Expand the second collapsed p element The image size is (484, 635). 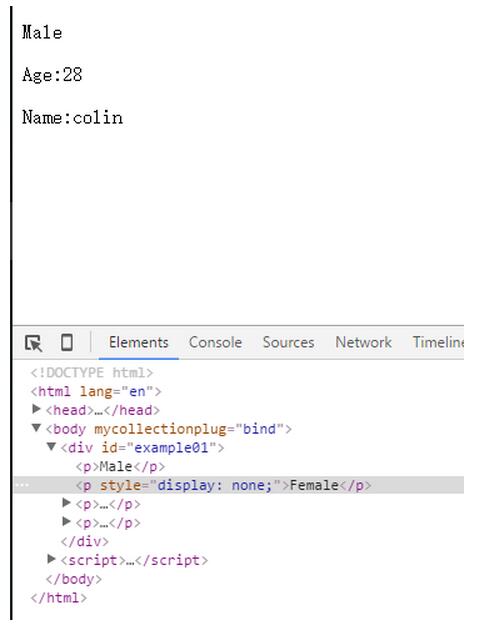pos(66,522)
